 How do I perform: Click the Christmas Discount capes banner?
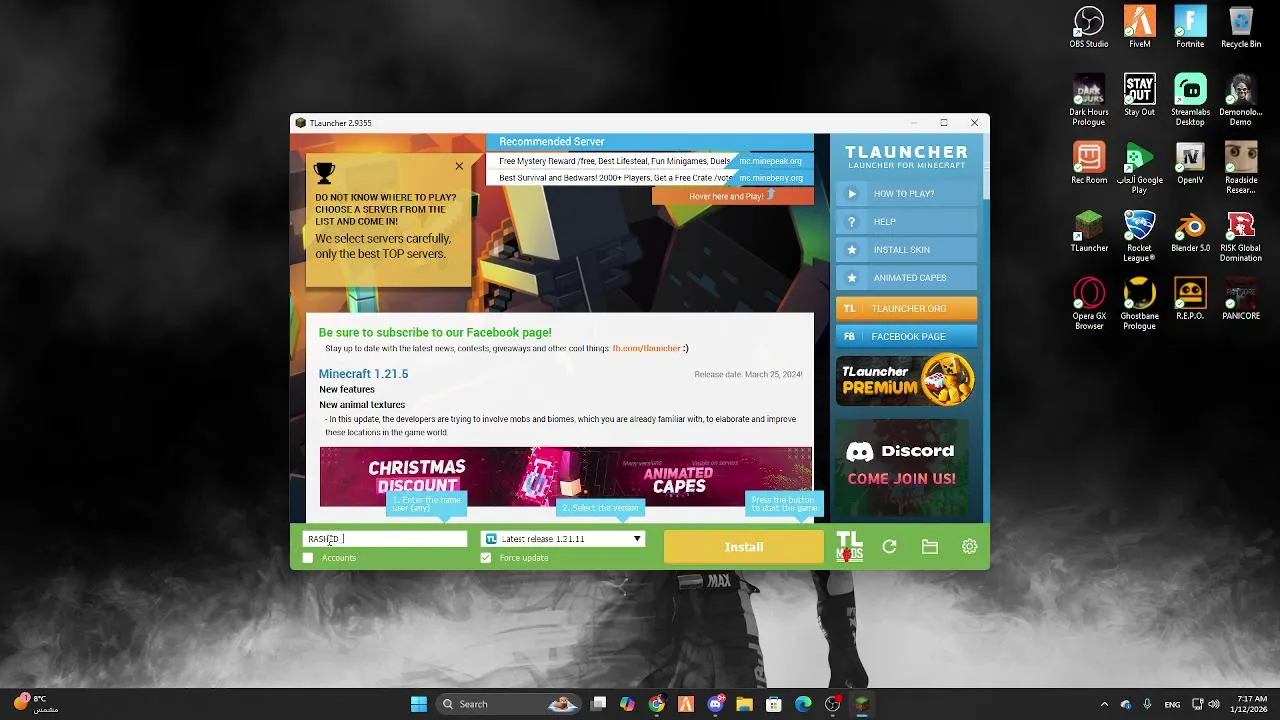tap(566, 477)
